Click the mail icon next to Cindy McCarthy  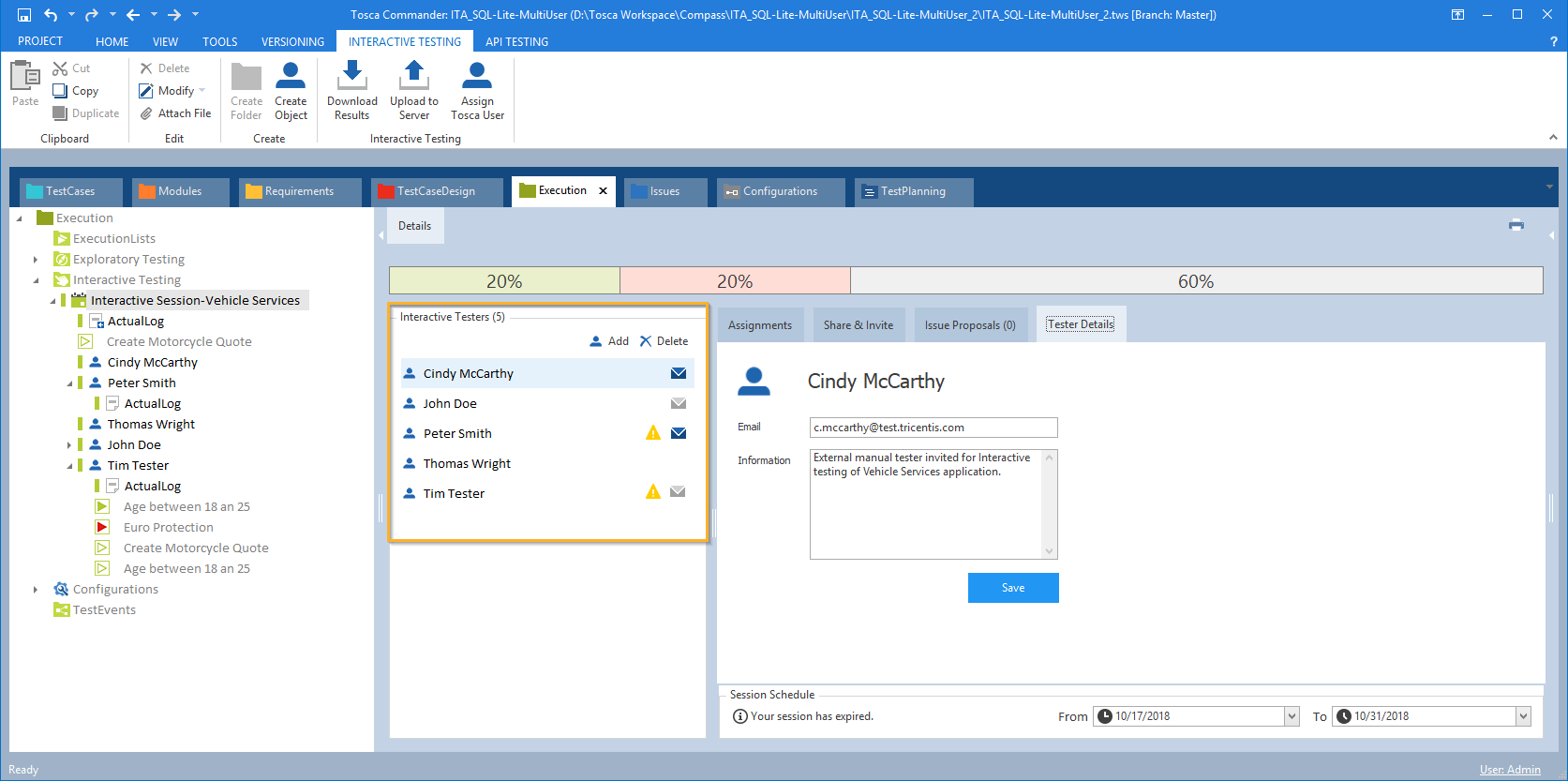[x=679, y=373]
